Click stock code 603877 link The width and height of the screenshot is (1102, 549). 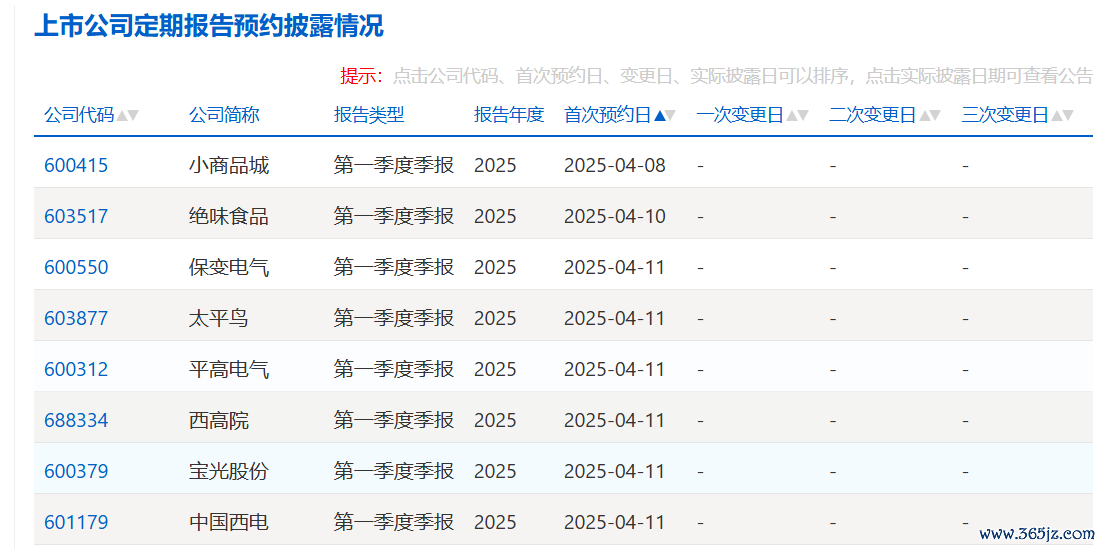click(x=76, y=319)
